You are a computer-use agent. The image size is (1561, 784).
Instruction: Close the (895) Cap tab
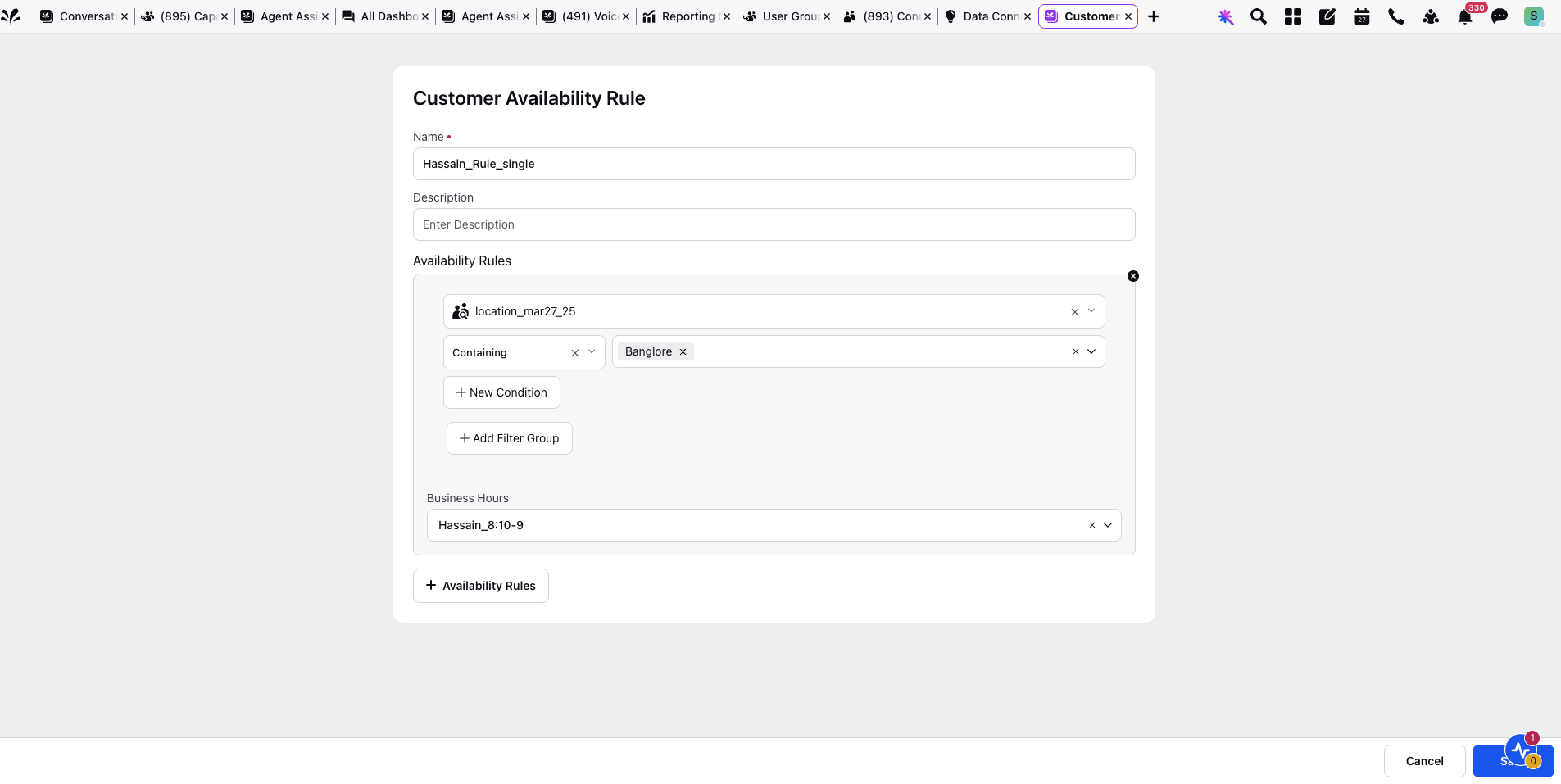[225, 16]
